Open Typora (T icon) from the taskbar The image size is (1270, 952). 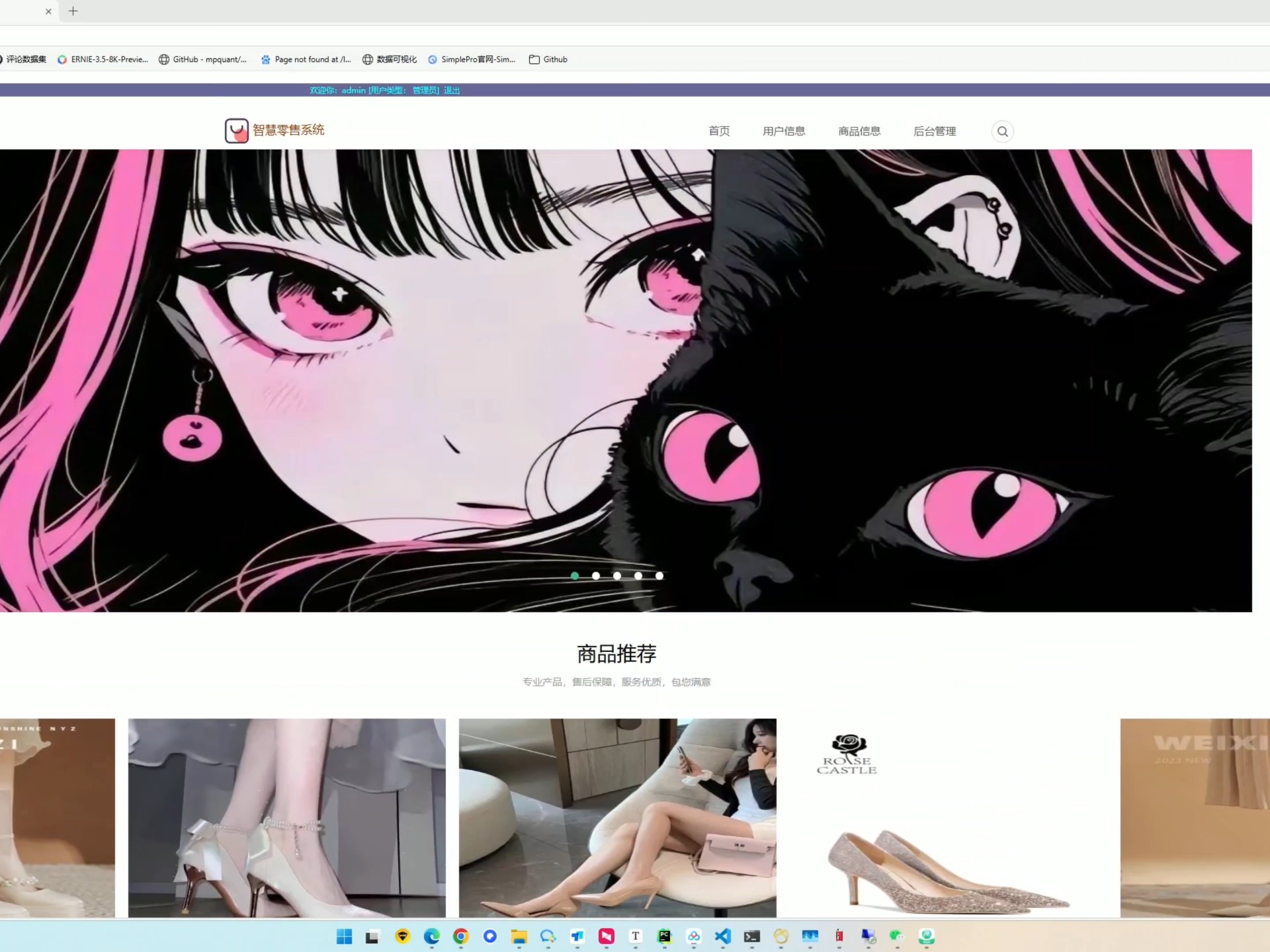click(x=636, y=936)
